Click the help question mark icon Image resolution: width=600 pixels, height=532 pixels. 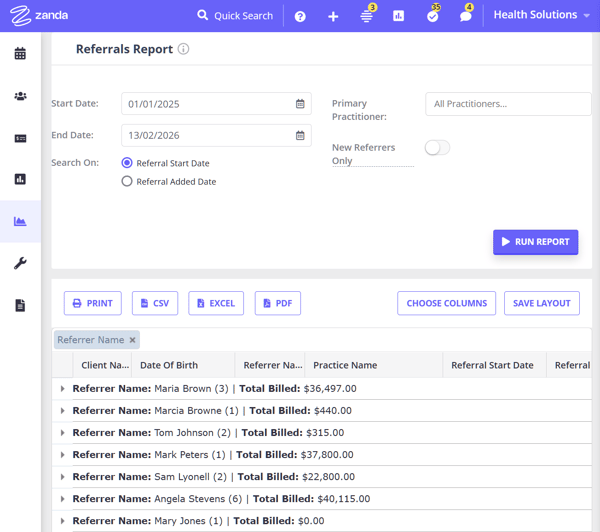[300, 16]
